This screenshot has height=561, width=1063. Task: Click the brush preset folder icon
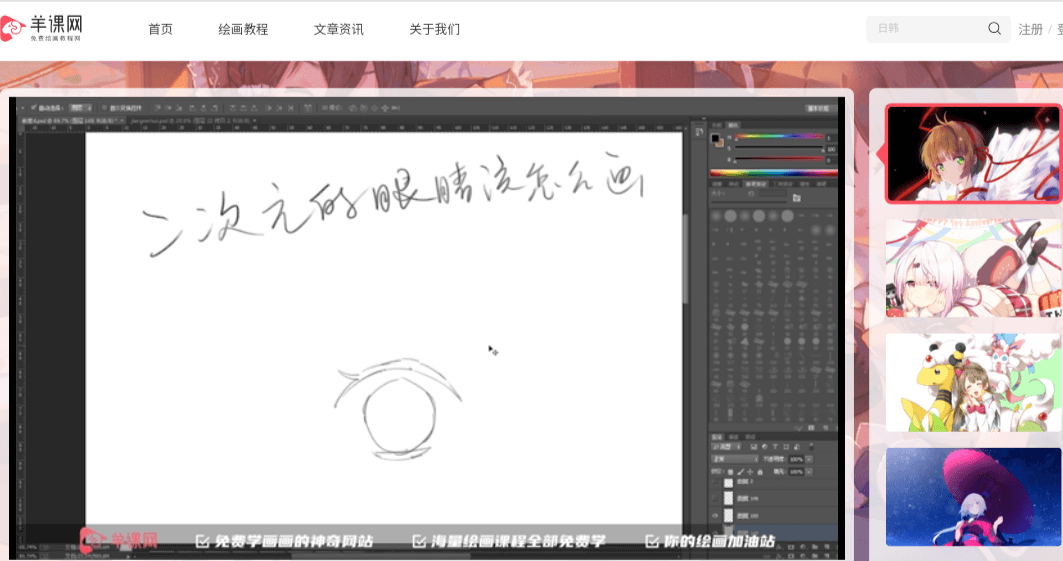[796, 198]
